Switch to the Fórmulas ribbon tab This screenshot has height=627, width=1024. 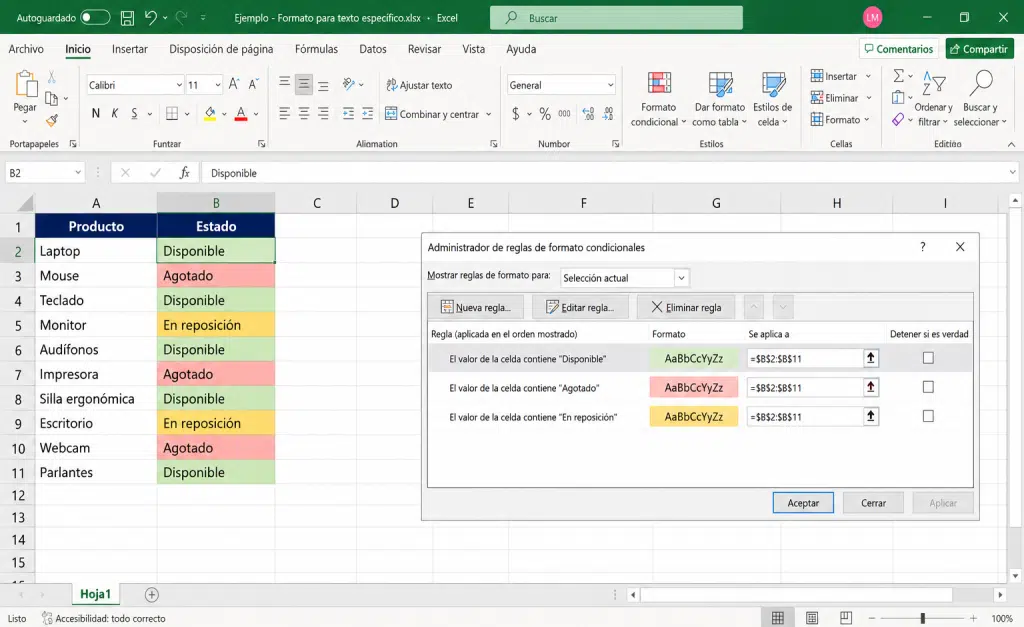316,49
